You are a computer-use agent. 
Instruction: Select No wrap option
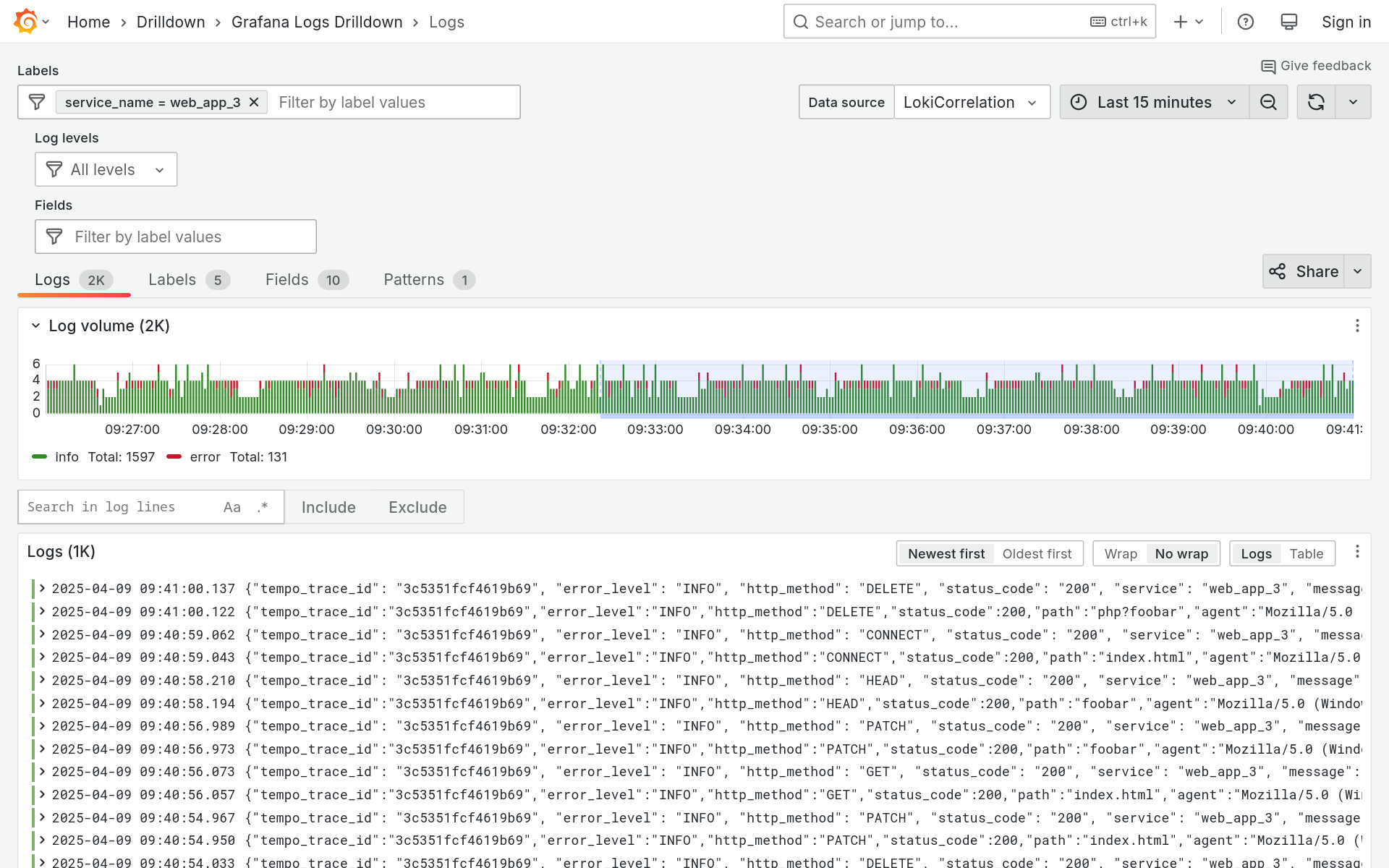(1181, 553)
